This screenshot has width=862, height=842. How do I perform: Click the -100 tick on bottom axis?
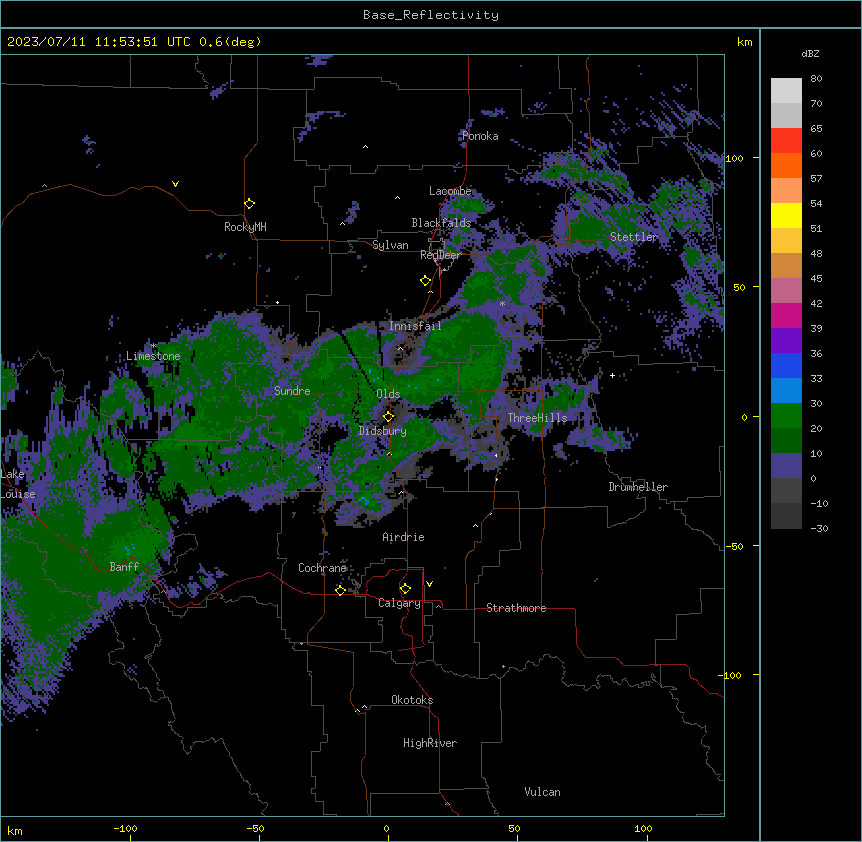[125, 828]
